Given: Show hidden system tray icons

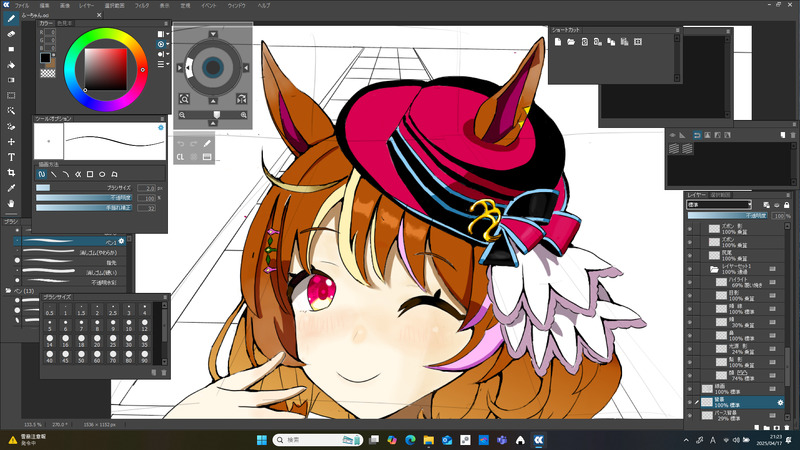Looking at the screenshot, I should click(x=686, y=440).
